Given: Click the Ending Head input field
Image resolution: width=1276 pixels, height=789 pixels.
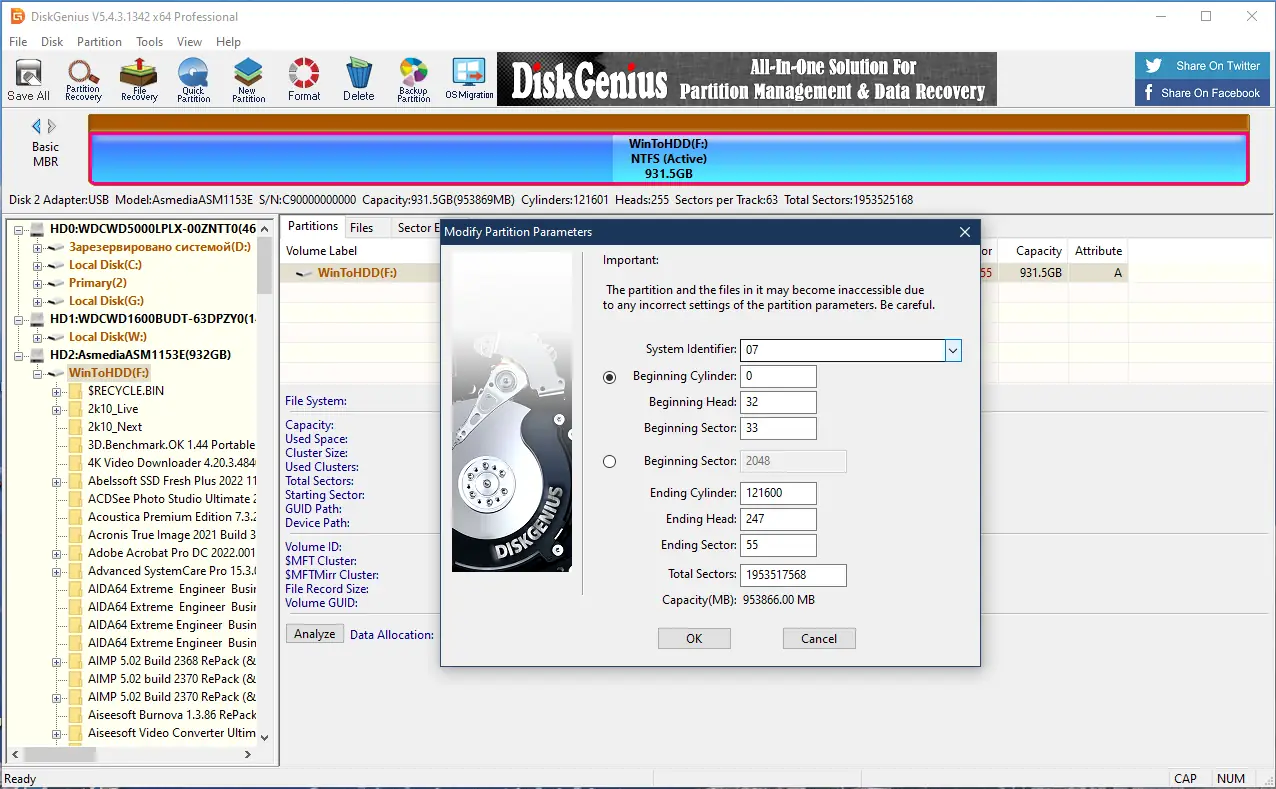Looking at the screenshot, I should (x=779, y=520).
